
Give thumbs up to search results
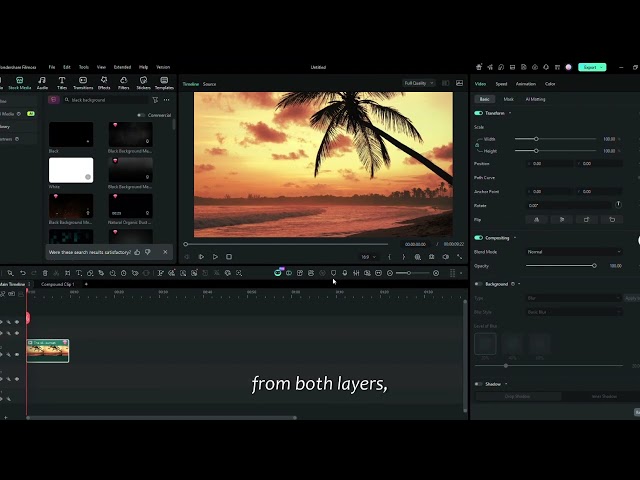click(137, 252)
